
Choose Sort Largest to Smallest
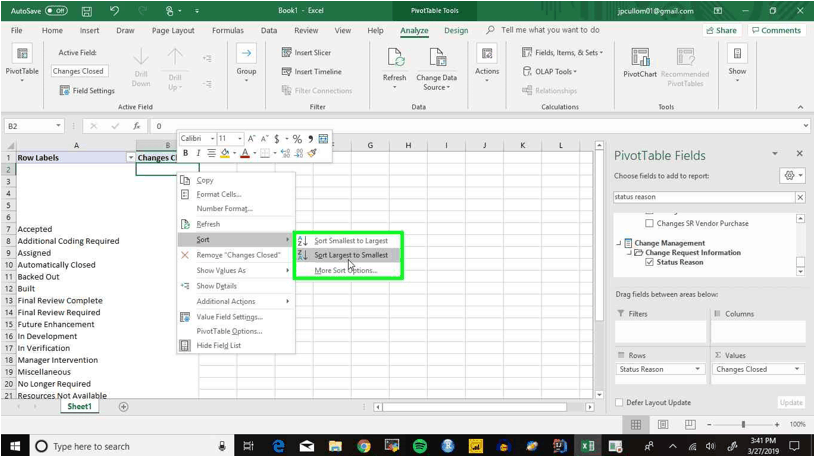(x=348, y=255)
